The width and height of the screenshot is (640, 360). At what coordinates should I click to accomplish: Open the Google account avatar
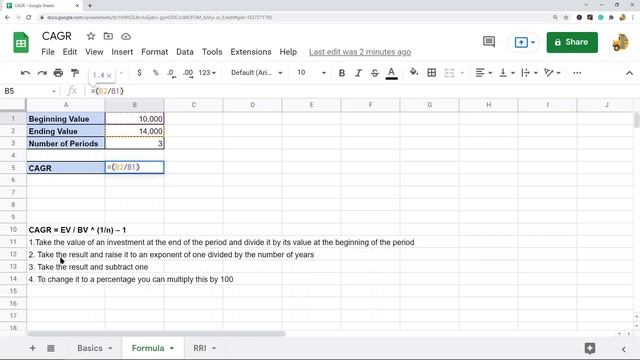coord(620,42)
